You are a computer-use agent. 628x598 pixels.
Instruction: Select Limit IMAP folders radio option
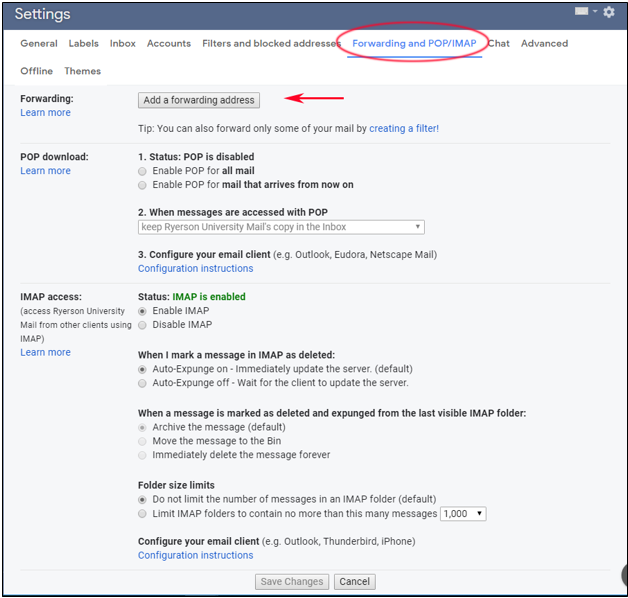tap(143, 514)
